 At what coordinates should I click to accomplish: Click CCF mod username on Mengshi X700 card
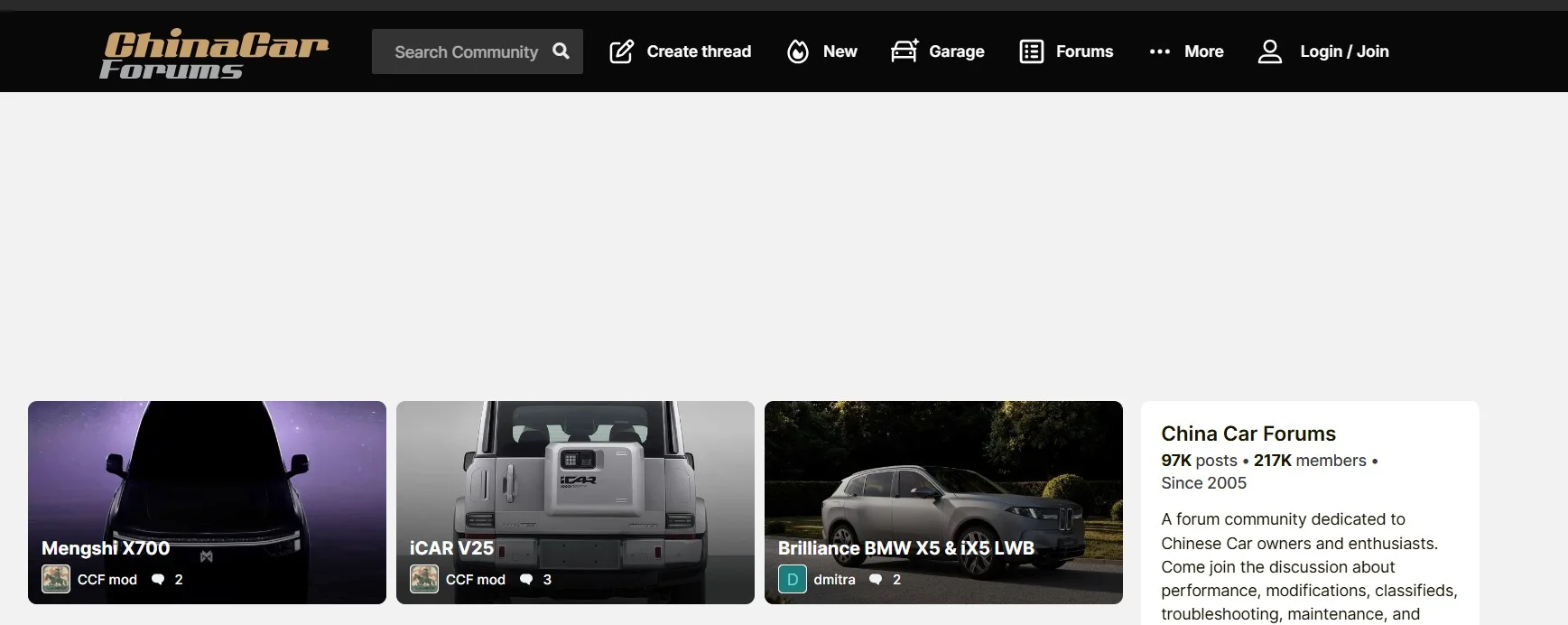click(107, 580)
